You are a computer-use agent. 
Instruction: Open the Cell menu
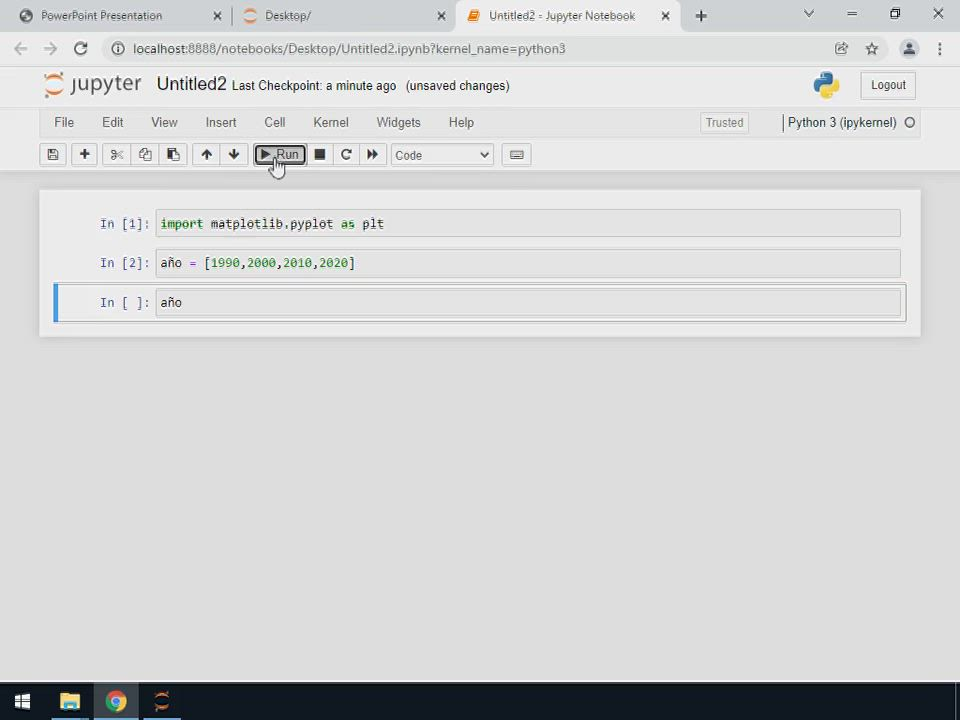pyautogui.click(x=275, y=122)
